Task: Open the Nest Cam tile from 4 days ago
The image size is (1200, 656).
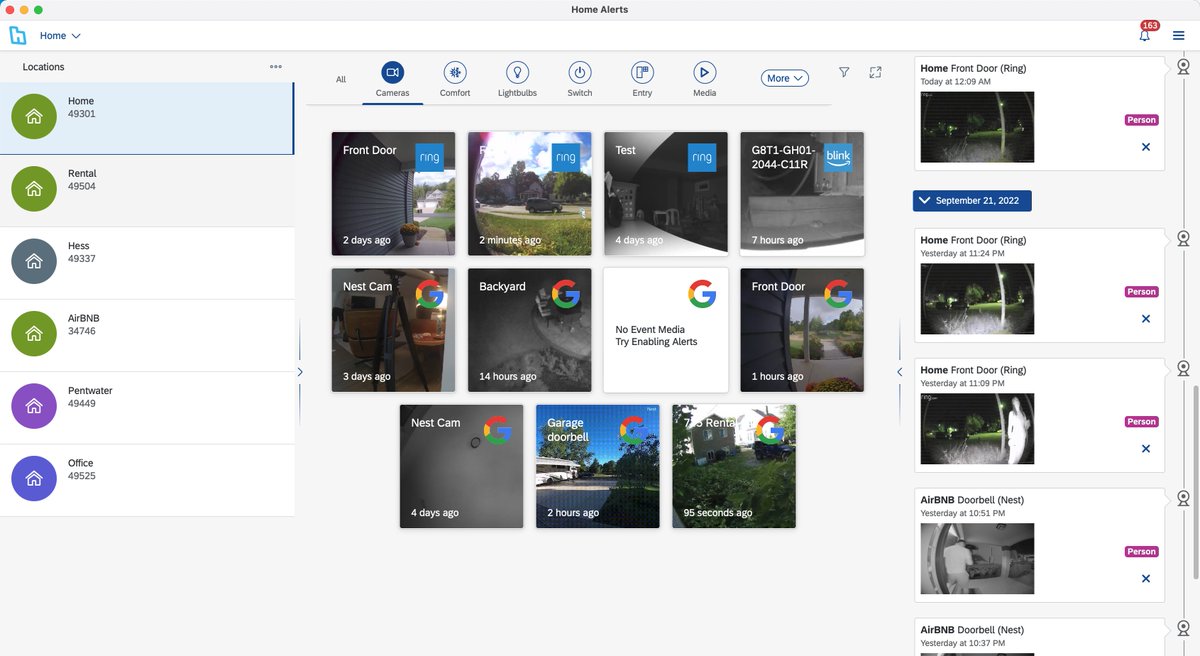Action: point(461,466)
